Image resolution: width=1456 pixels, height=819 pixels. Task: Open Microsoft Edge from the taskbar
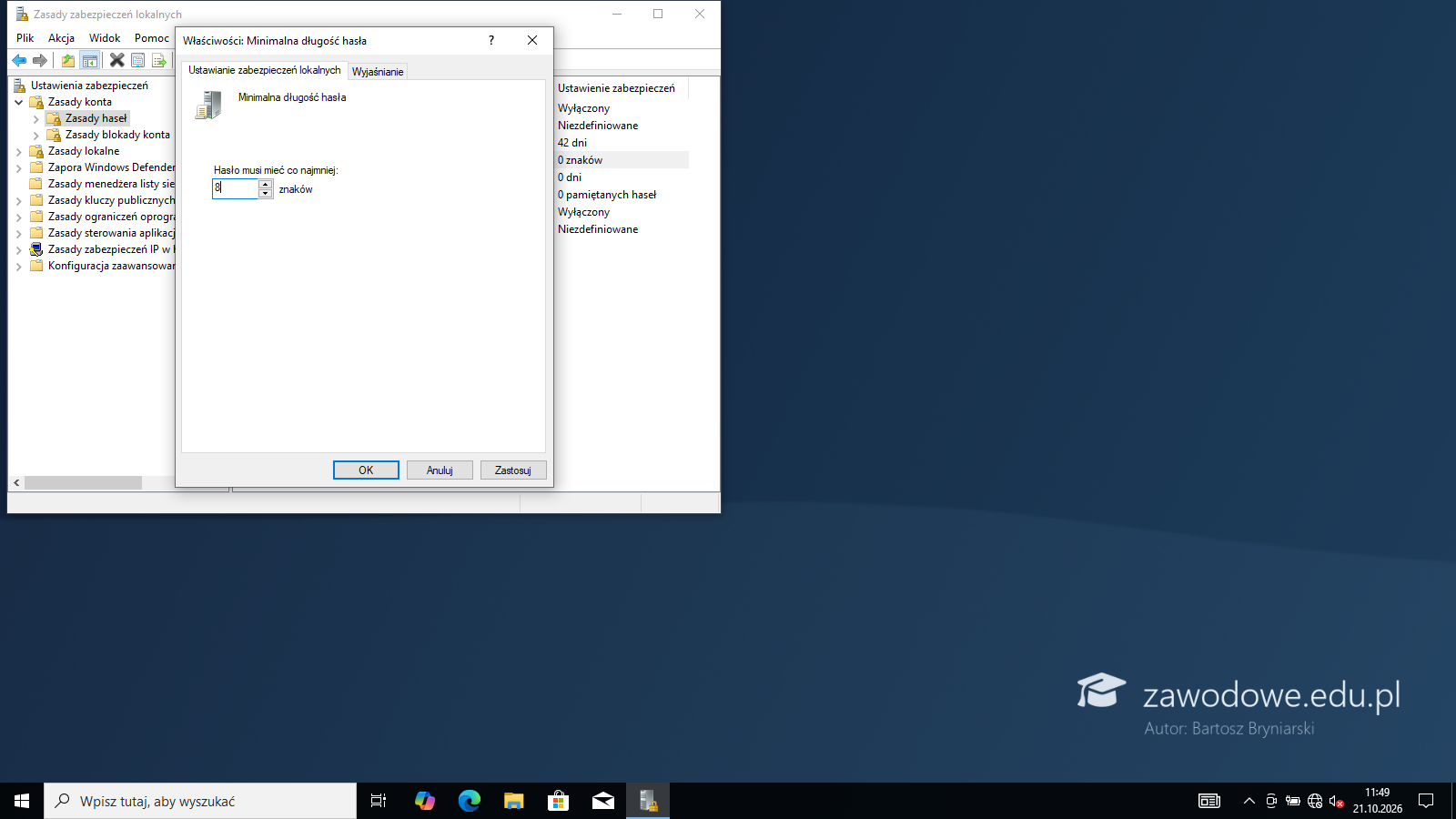coord(470,801)
